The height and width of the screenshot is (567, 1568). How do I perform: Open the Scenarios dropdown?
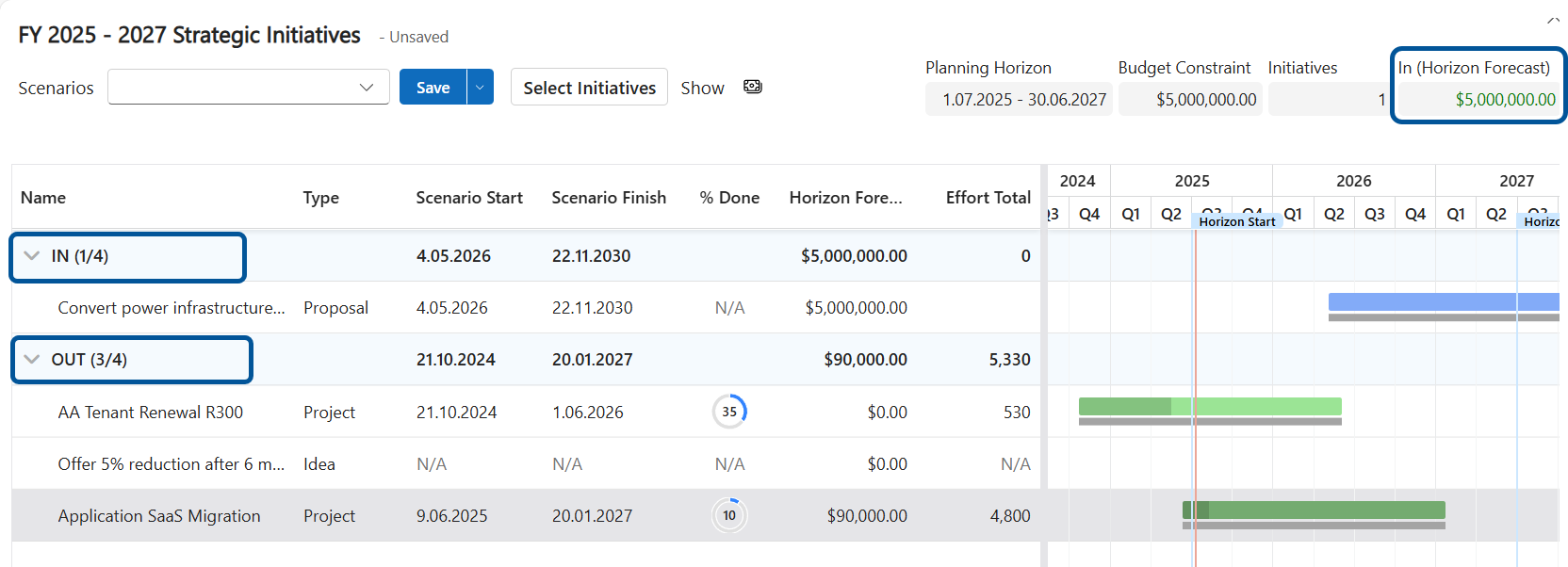coord(249,88)
